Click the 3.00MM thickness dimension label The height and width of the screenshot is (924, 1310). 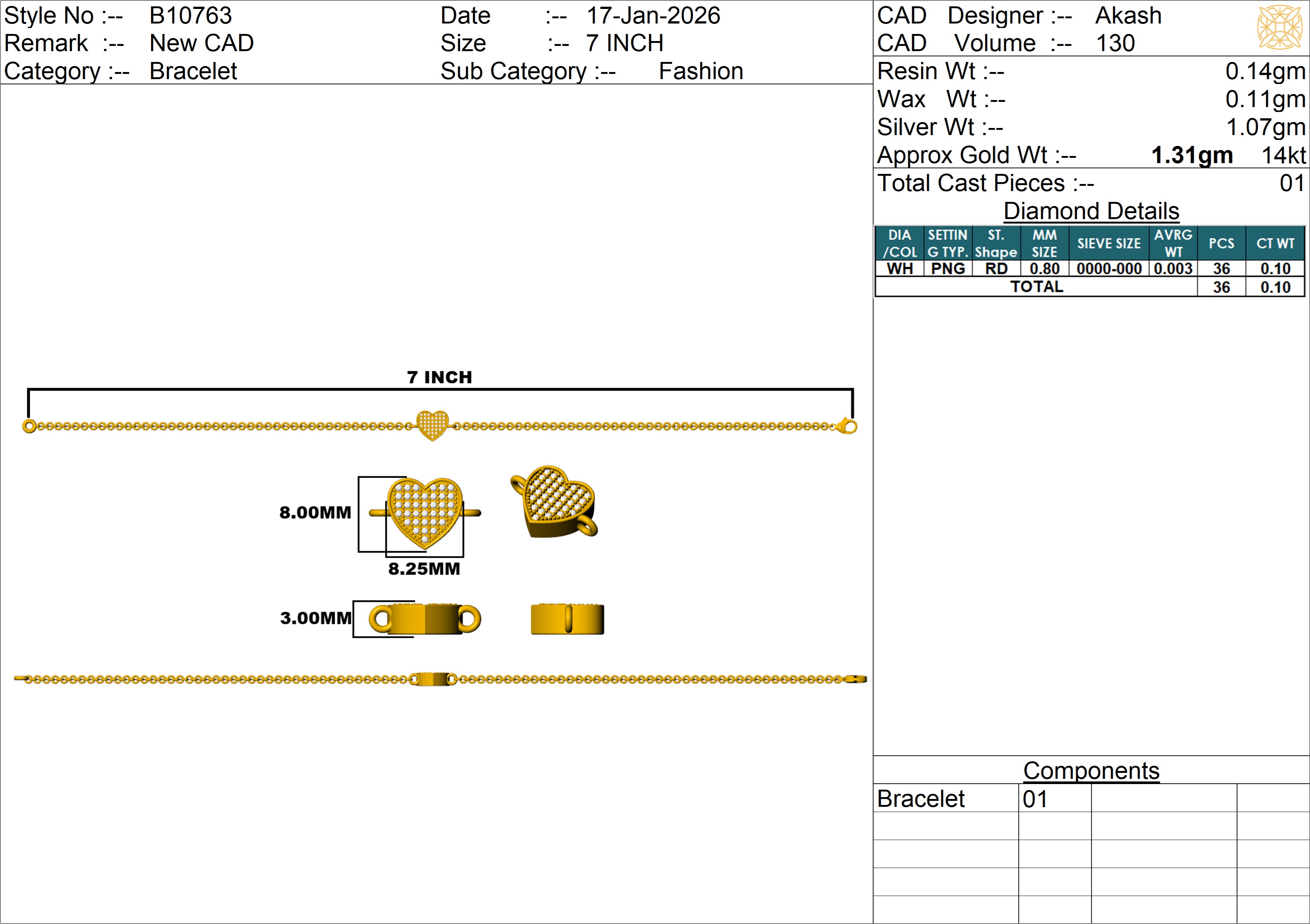pyautogui.click(x=316, y=618)
